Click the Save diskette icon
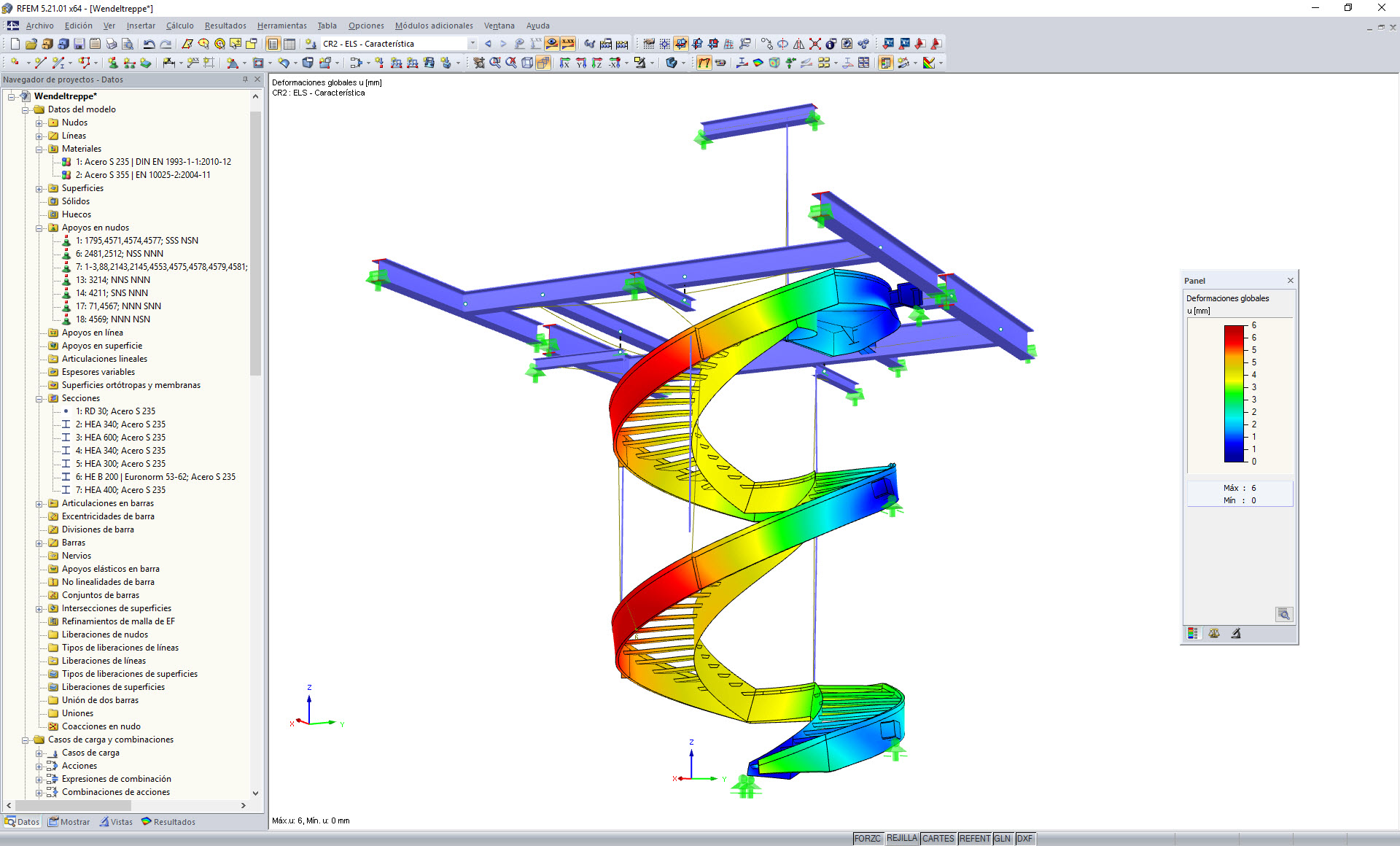Screen dimensions: 1400x846 pyautogui.click(x=79, y=44)
